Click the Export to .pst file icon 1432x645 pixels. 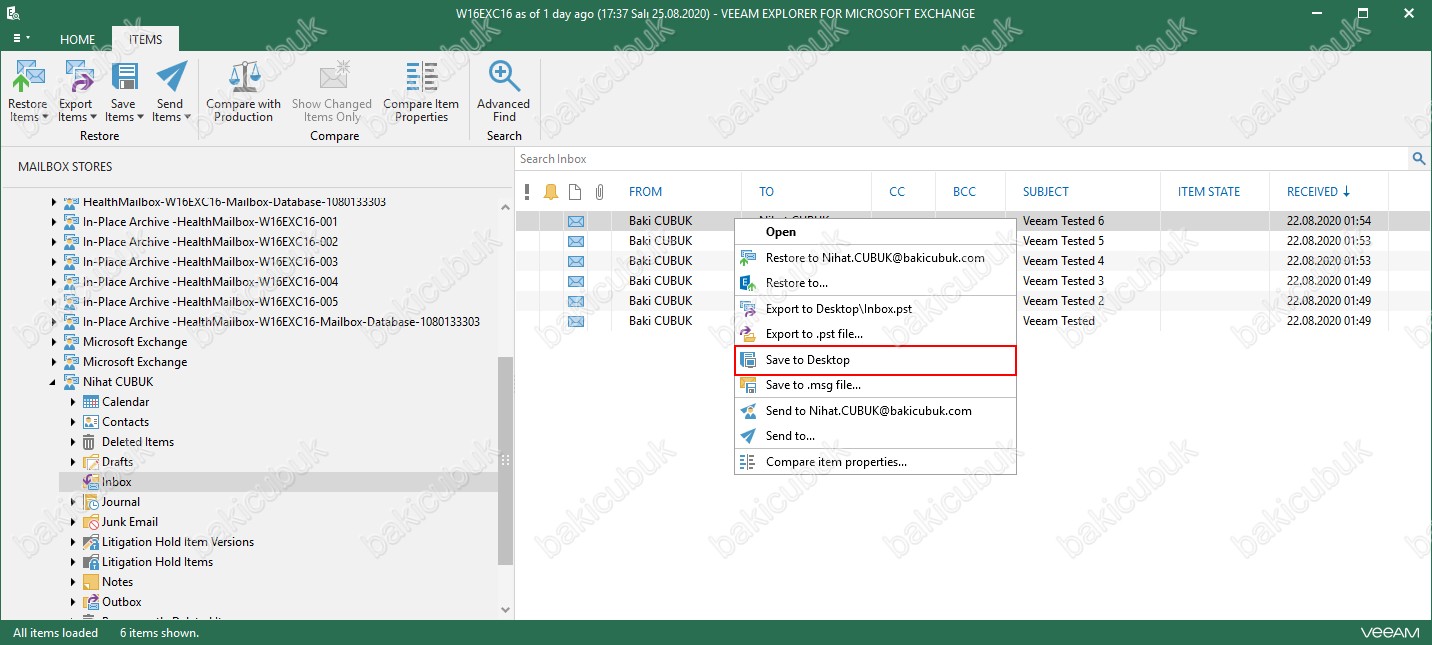point(748,334)
